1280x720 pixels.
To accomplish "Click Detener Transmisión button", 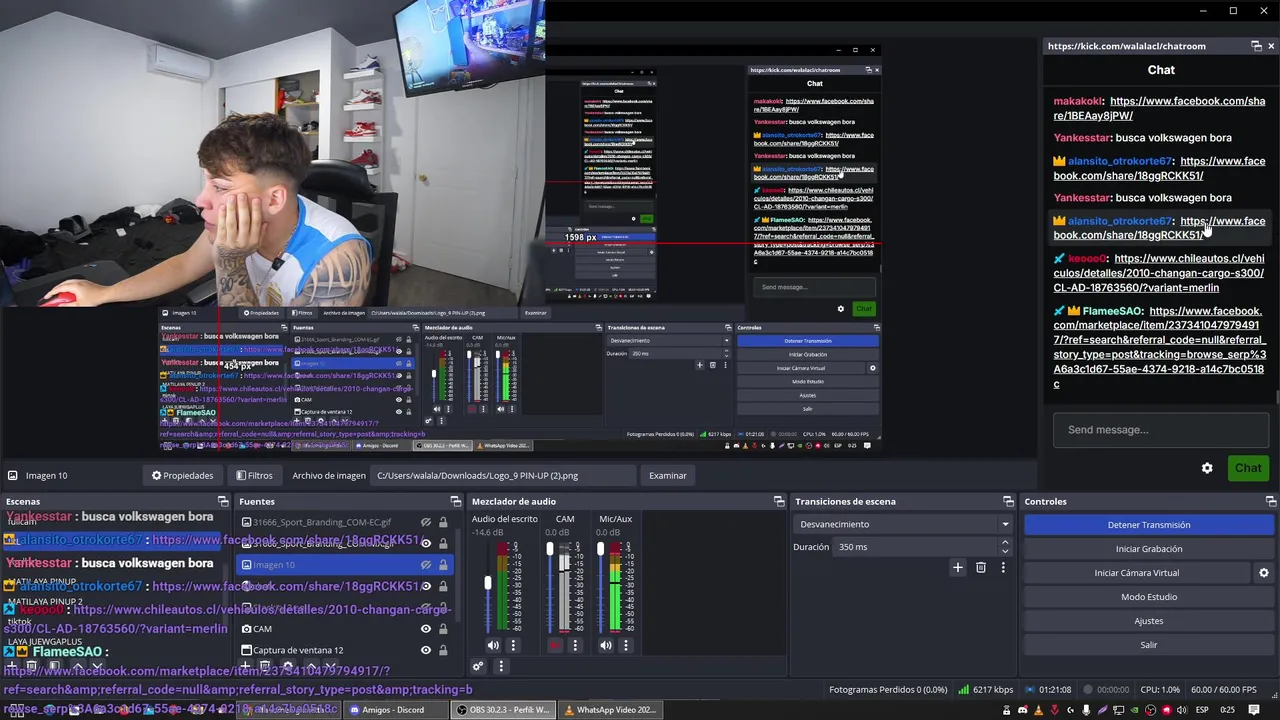I will 1149,525.
